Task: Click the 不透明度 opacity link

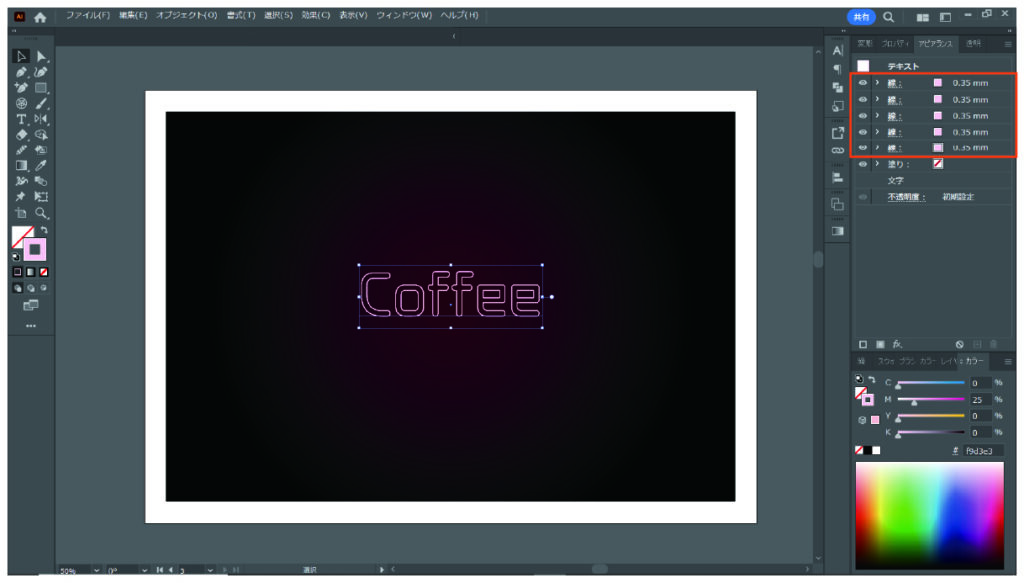Action: coord(906,197)
